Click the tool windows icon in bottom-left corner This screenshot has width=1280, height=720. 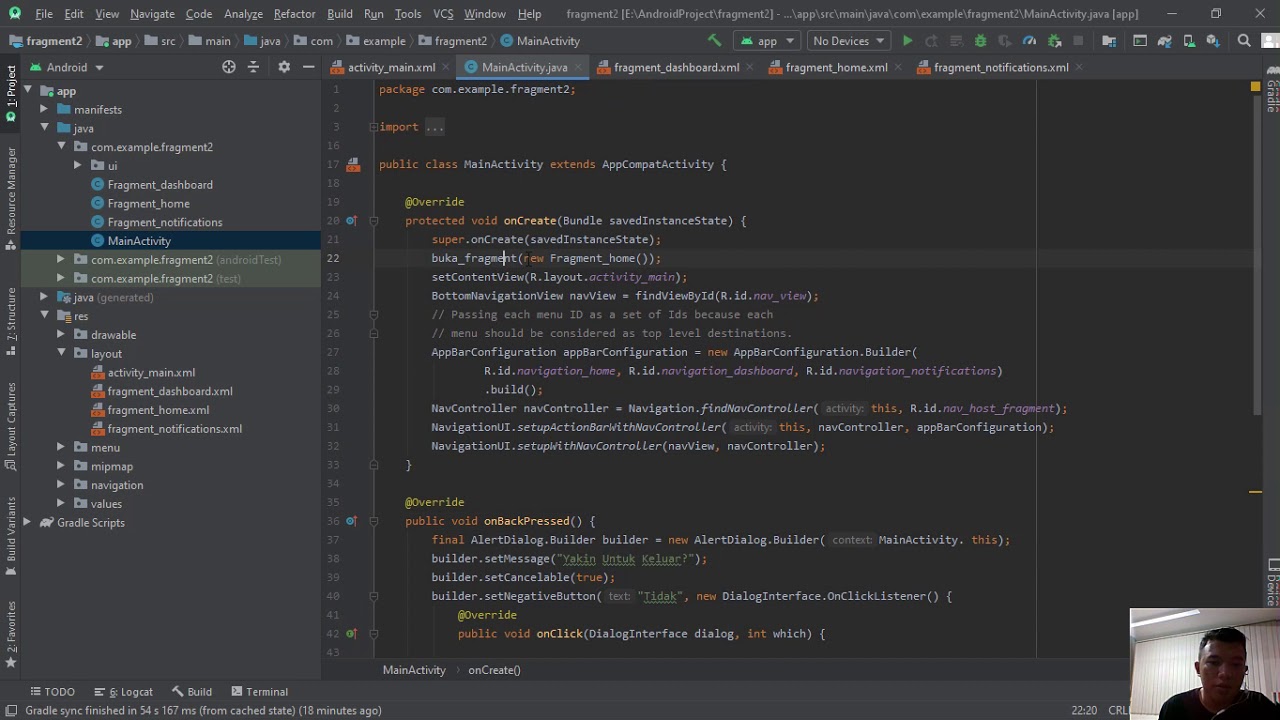coord(12,710)
